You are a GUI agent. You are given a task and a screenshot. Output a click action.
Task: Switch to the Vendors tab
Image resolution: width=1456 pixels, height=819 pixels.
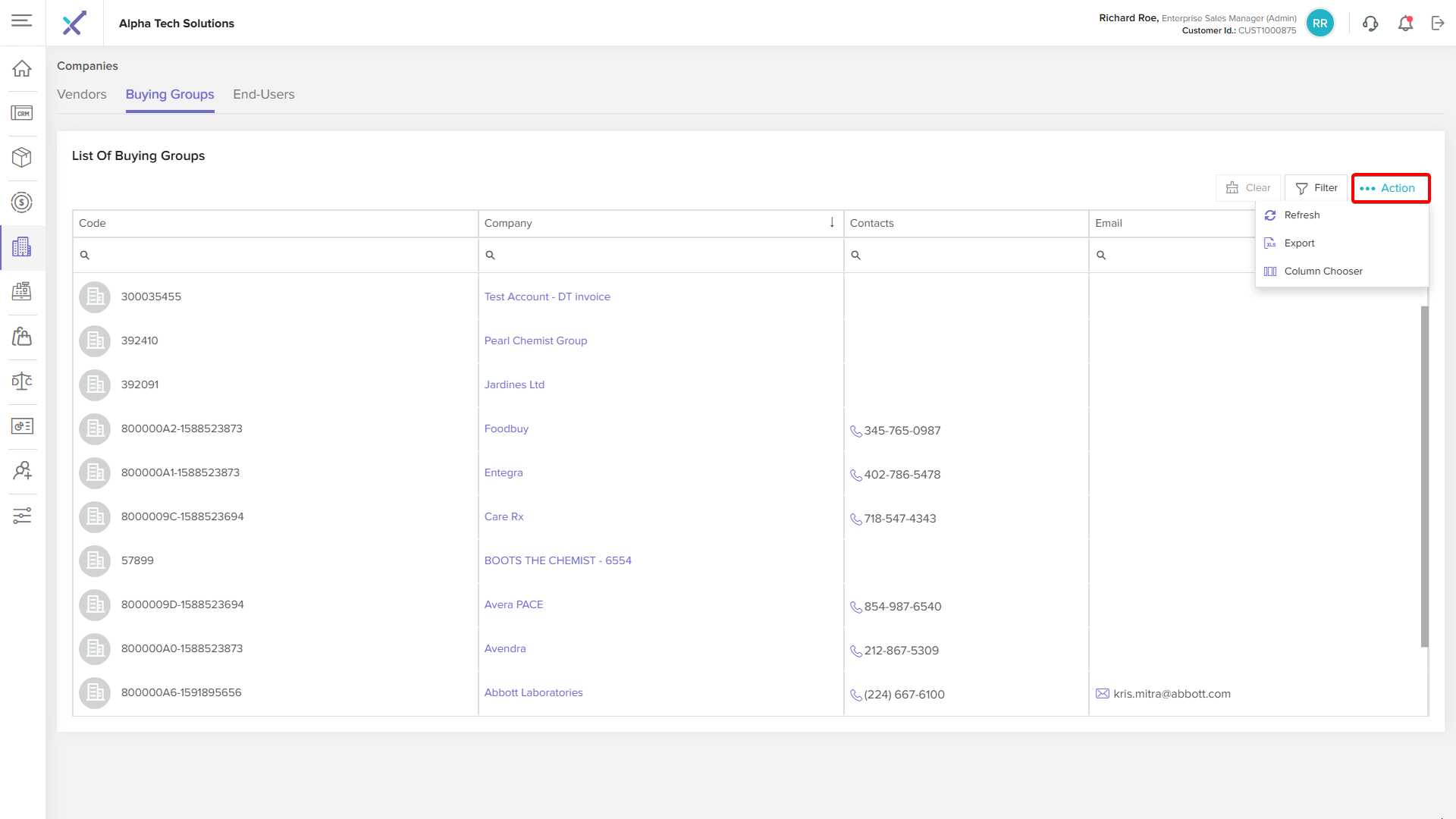pos(82,95)
